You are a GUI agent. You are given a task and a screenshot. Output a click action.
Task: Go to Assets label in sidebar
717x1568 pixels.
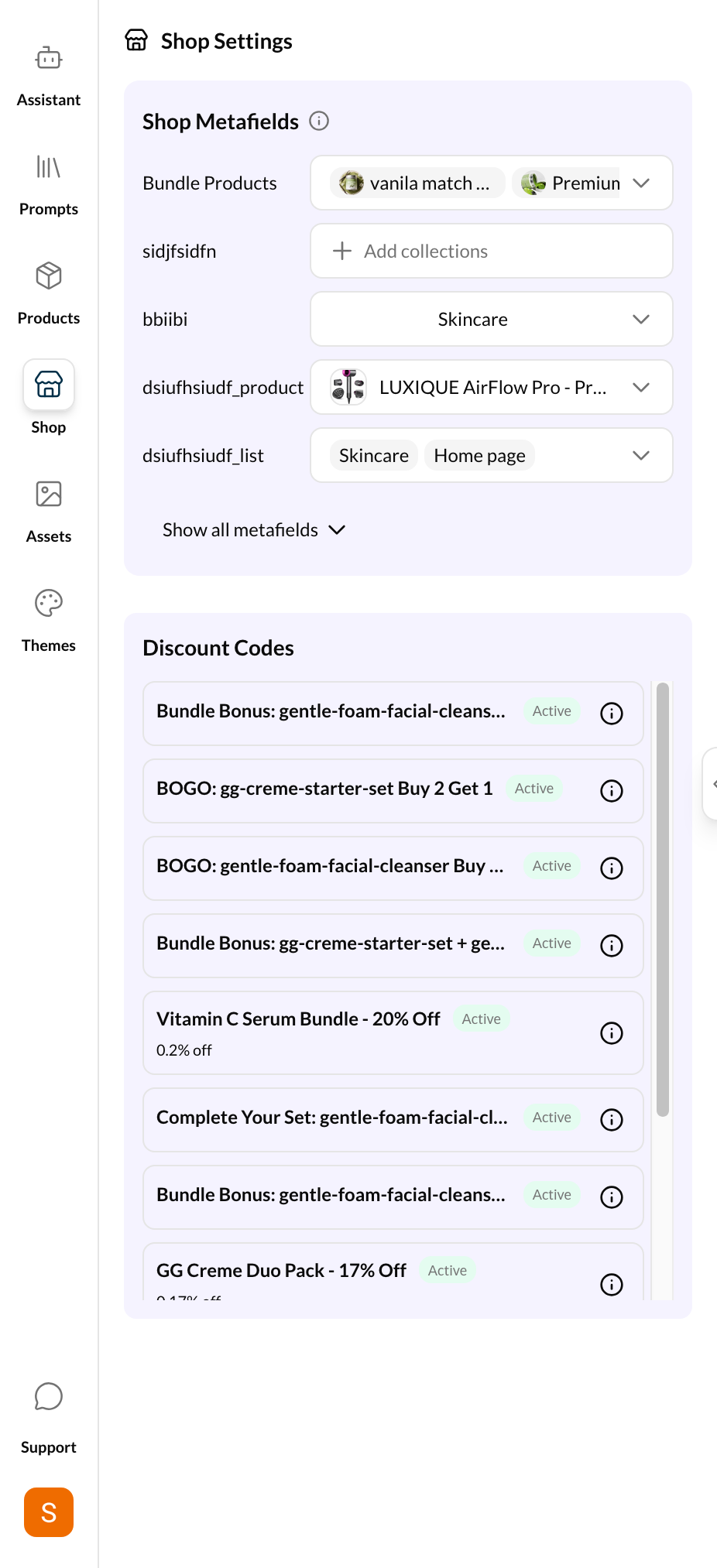[49, 536]
